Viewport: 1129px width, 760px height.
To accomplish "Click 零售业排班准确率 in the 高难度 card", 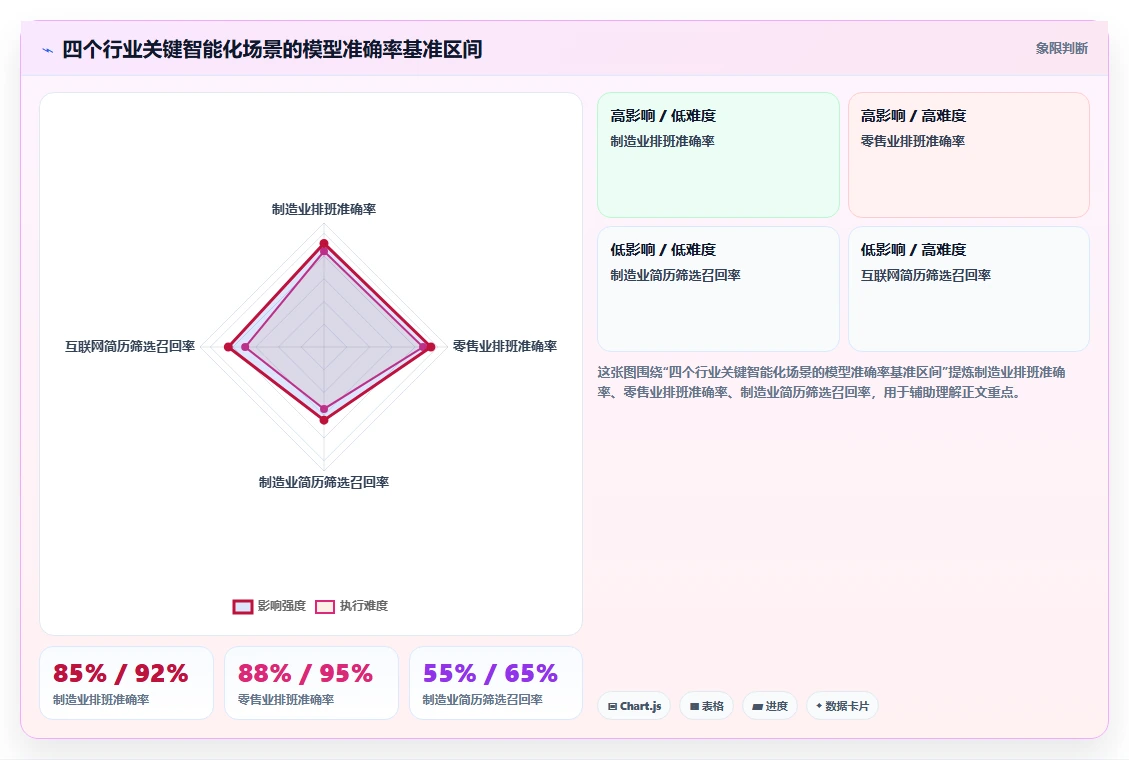I will pyautogui.click(x=913, y=141).
